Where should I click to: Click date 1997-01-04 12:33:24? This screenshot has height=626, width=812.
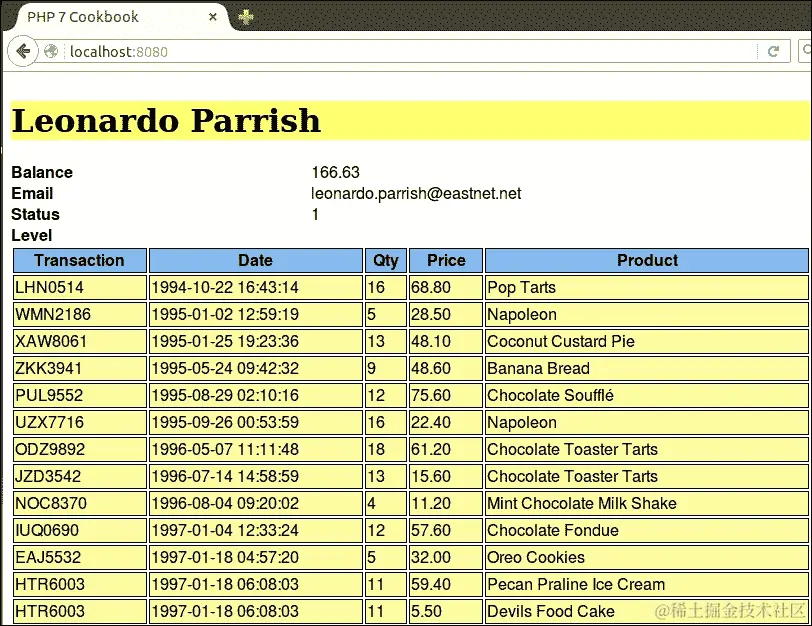[256, 530]
